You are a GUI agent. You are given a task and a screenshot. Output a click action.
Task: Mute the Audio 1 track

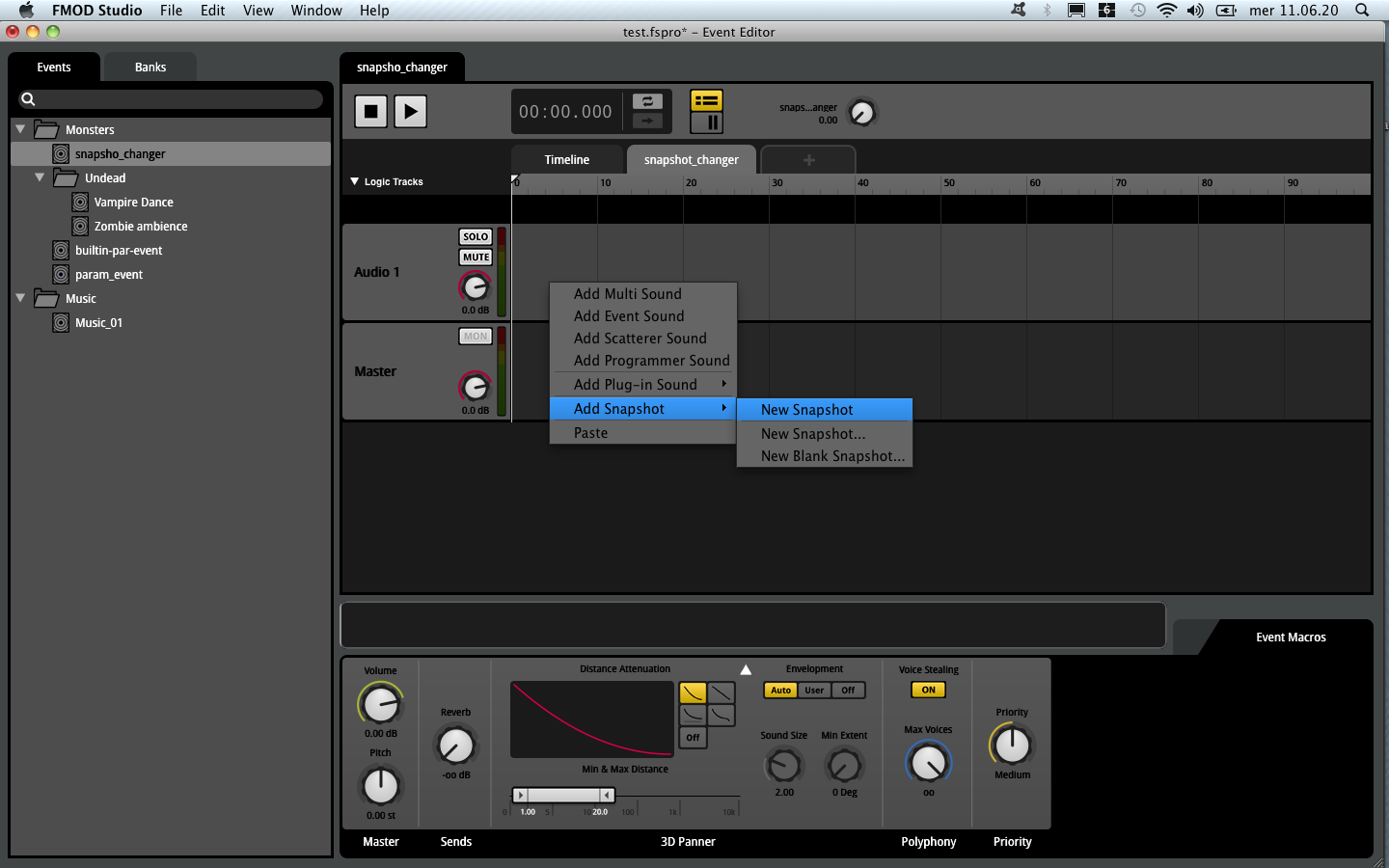coord(476,258)
